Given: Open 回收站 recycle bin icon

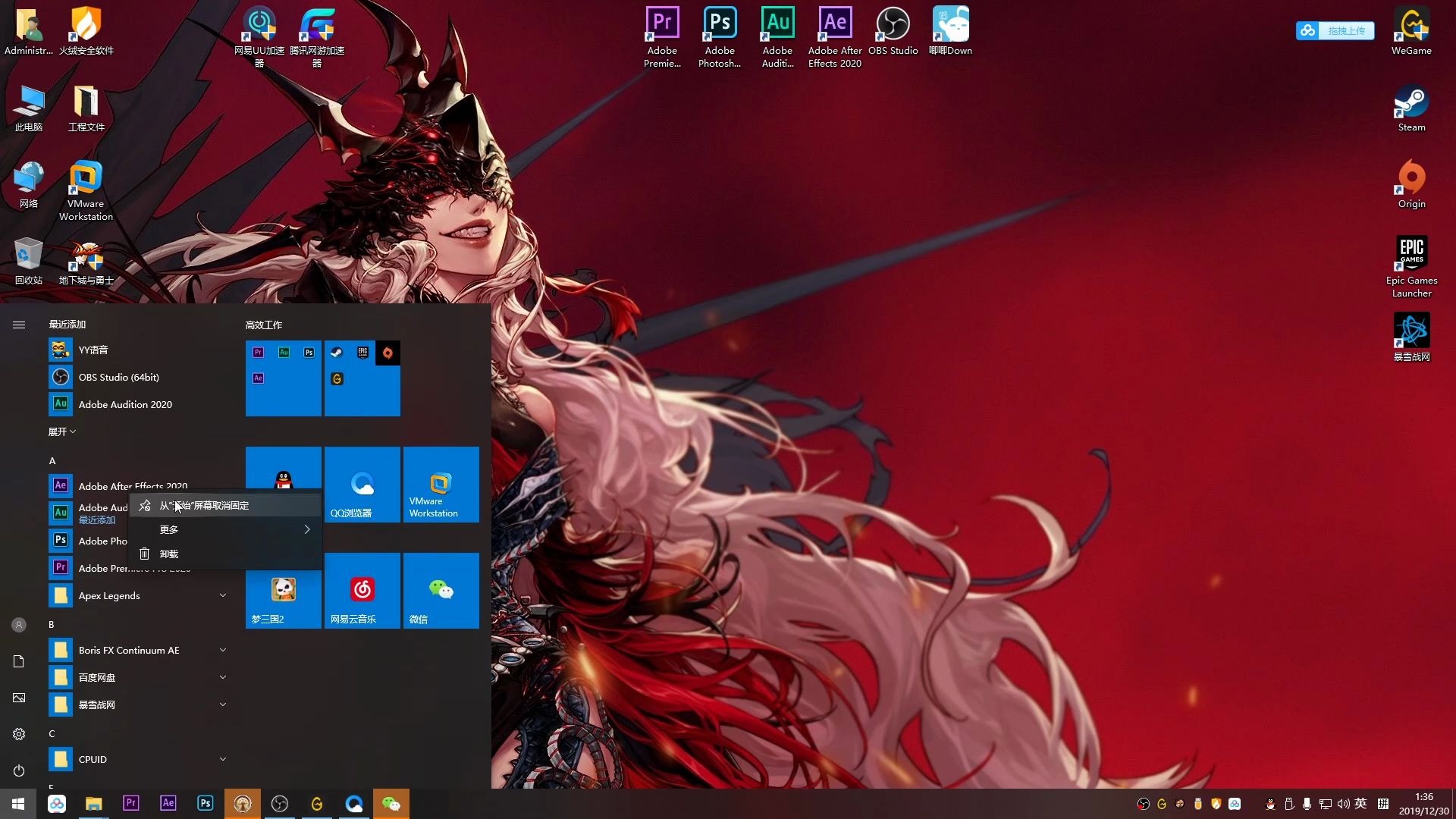Looking at the screenshot, I should pyautogui.click(x=29, y=261).
